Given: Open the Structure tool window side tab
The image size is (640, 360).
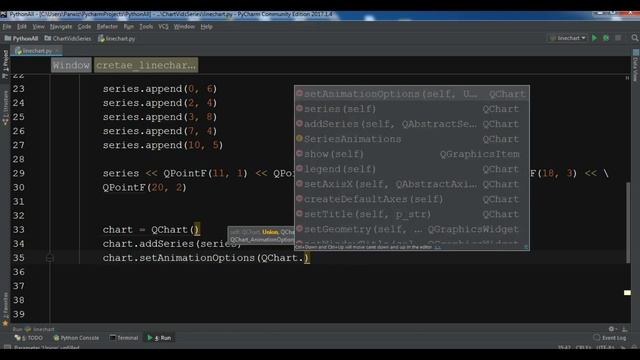Looking at the screenshot, I should tap(5, 108).
